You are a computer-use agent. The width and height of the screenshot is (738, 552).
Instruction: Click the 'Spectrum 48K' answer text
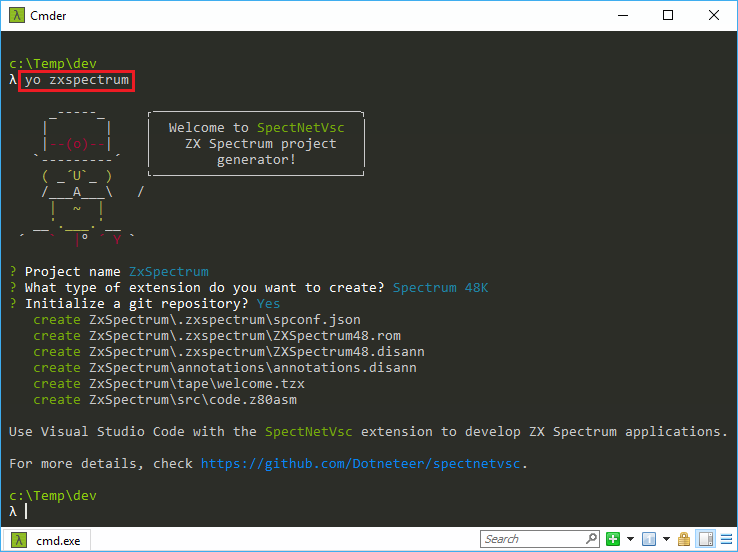[x=441, y=288]
